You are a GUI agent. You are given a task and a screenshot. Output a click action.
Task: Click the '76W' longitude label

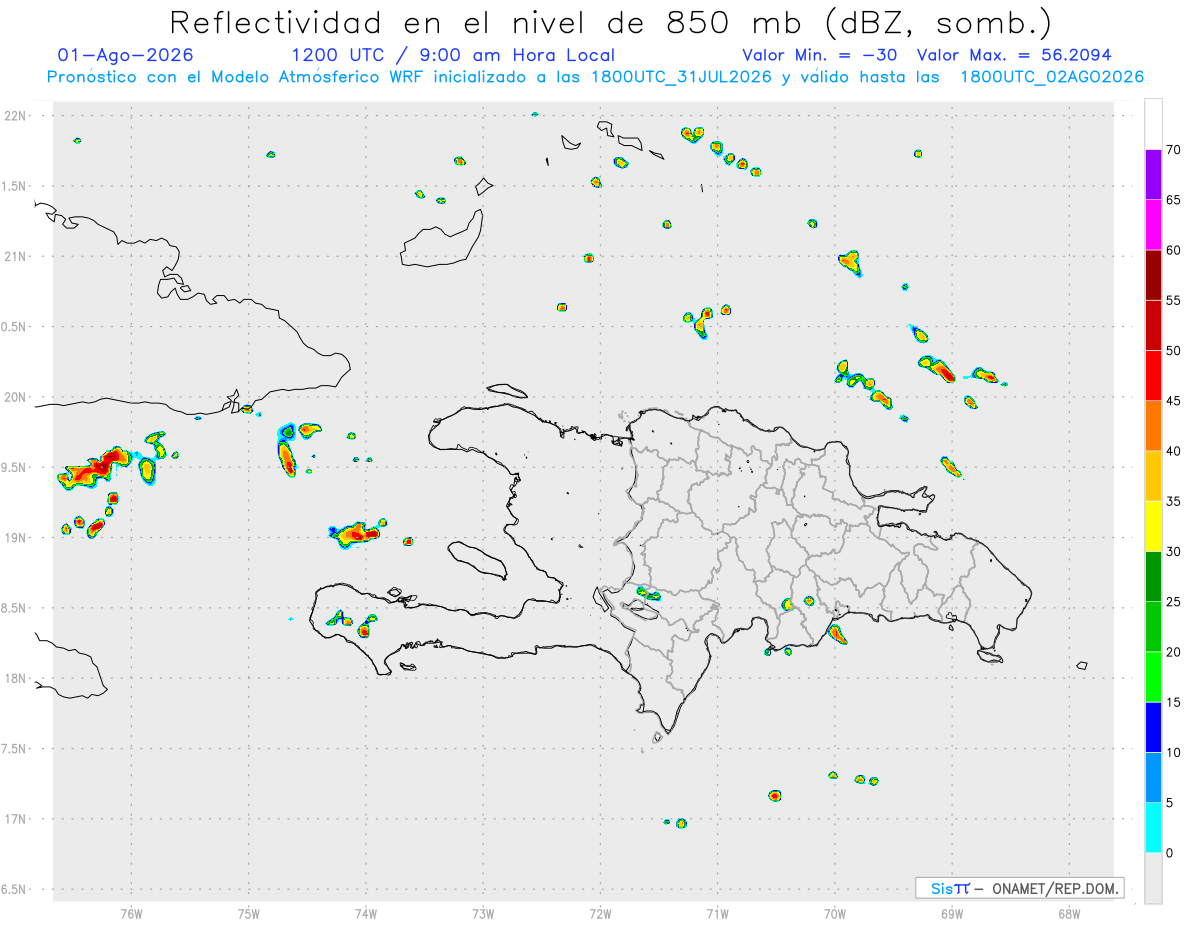[x=132, y=913]
